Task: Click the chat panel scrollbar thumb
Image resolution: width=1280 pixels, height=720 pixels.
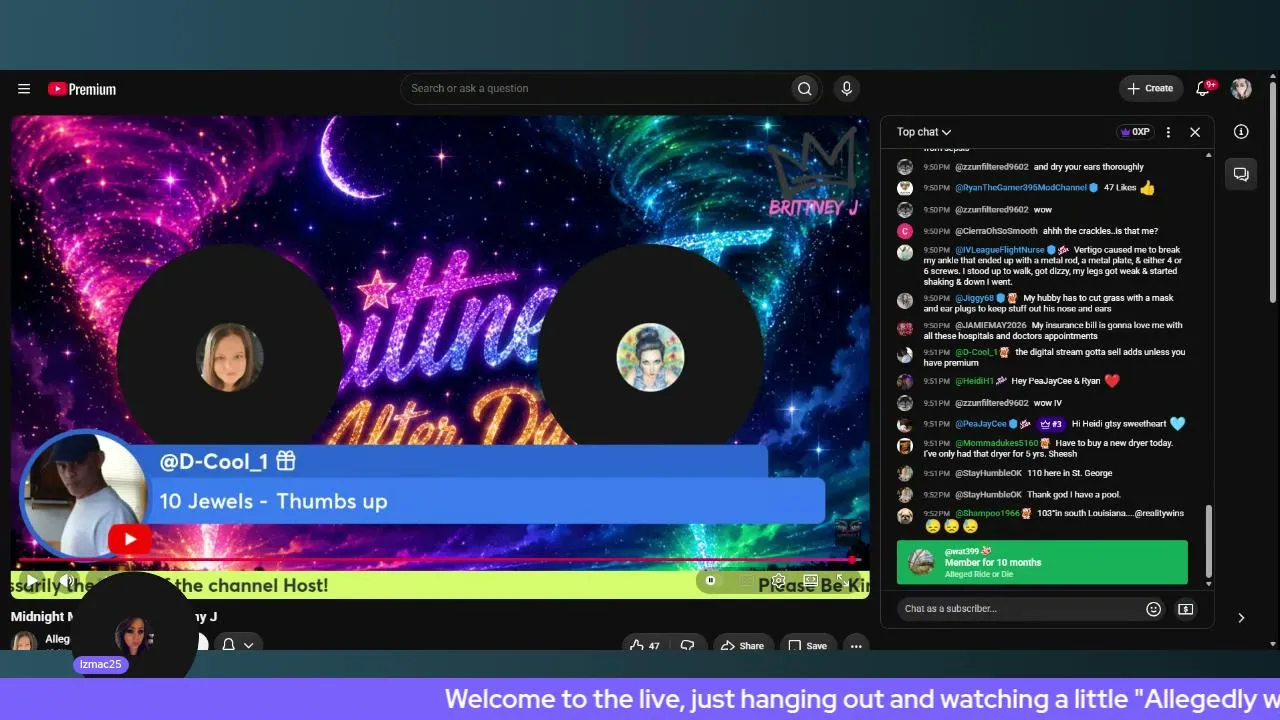Action: 1208,540
